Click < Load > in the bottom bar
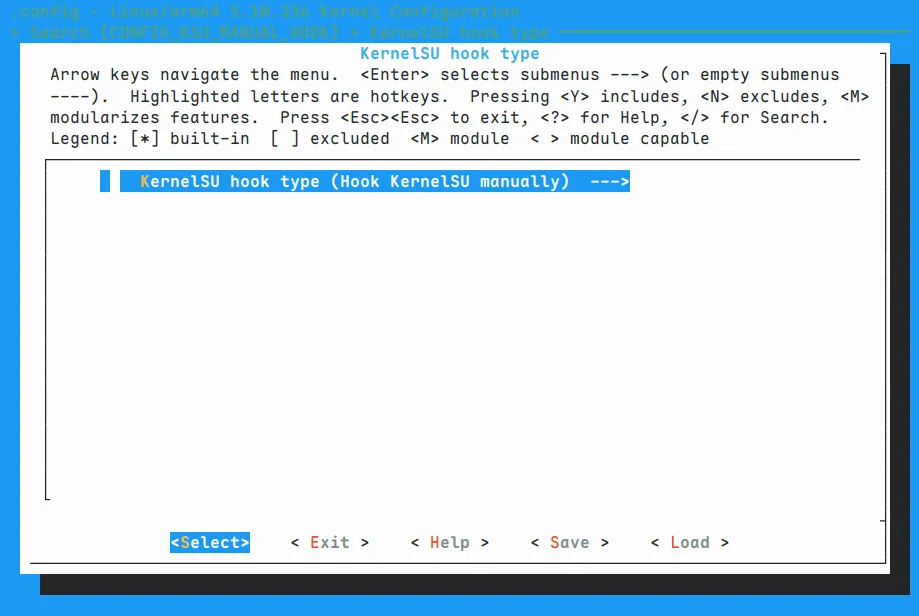 pyautogui.click(x=689, y=542)
